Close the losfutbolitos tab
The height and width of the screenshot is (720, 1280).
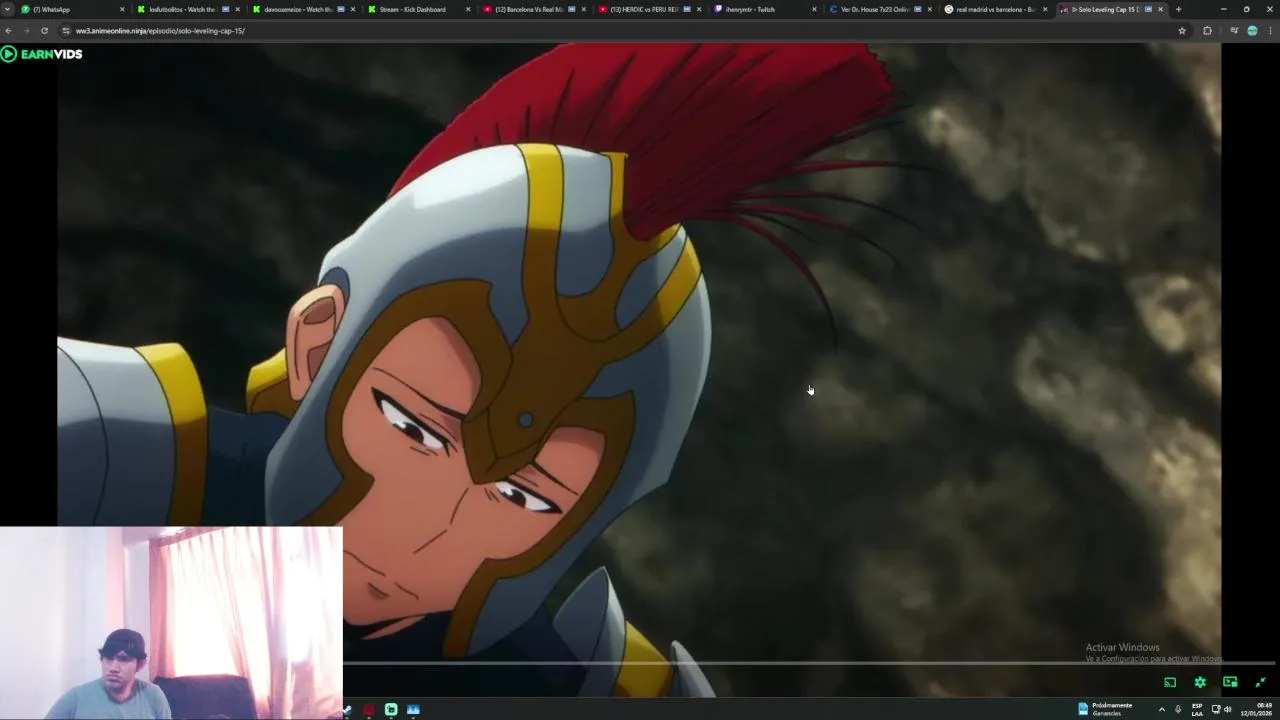(x=237, y=9)
